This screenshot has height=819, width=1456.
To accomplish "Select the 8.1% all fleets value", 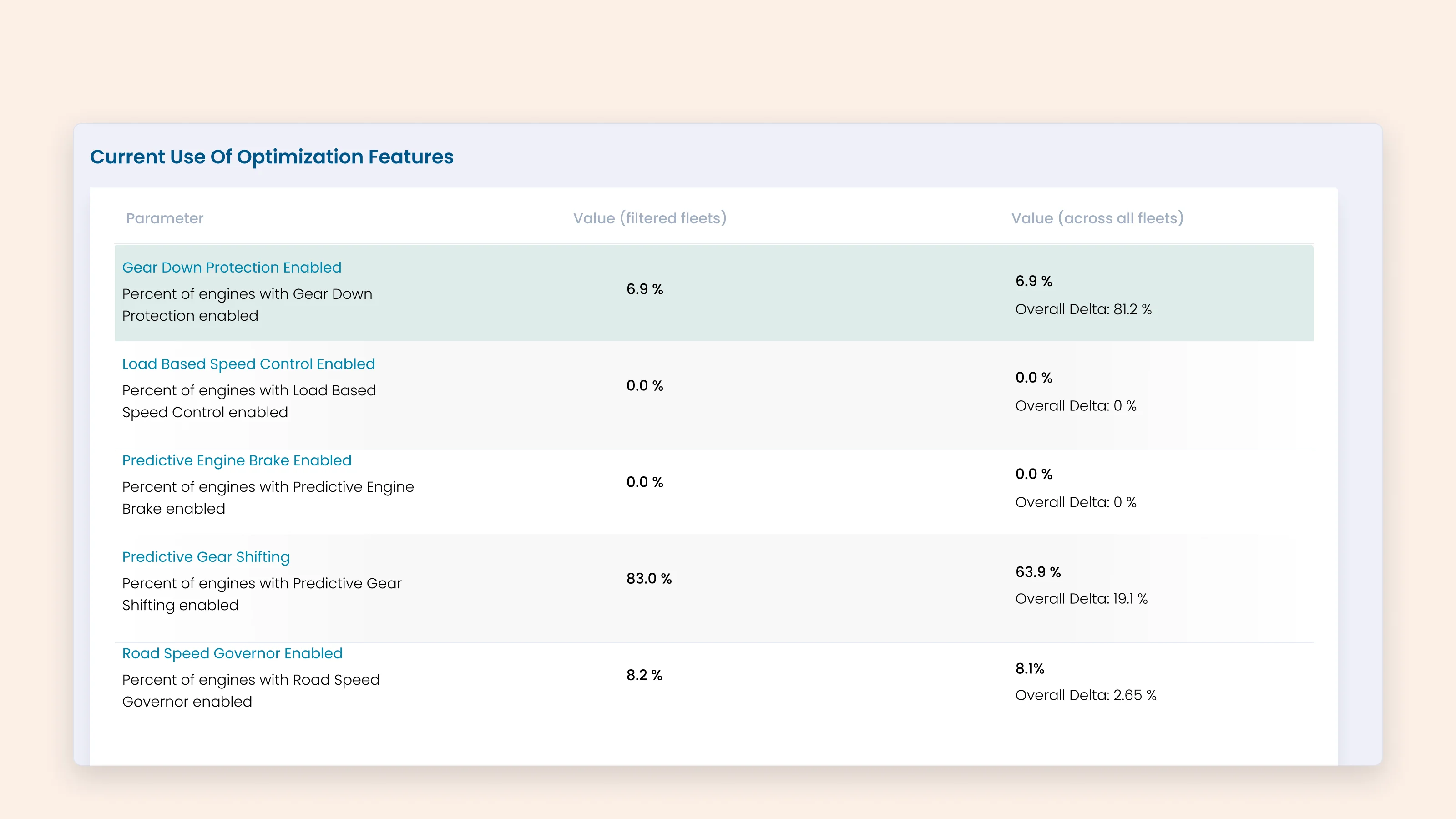I will [1030, 669].
